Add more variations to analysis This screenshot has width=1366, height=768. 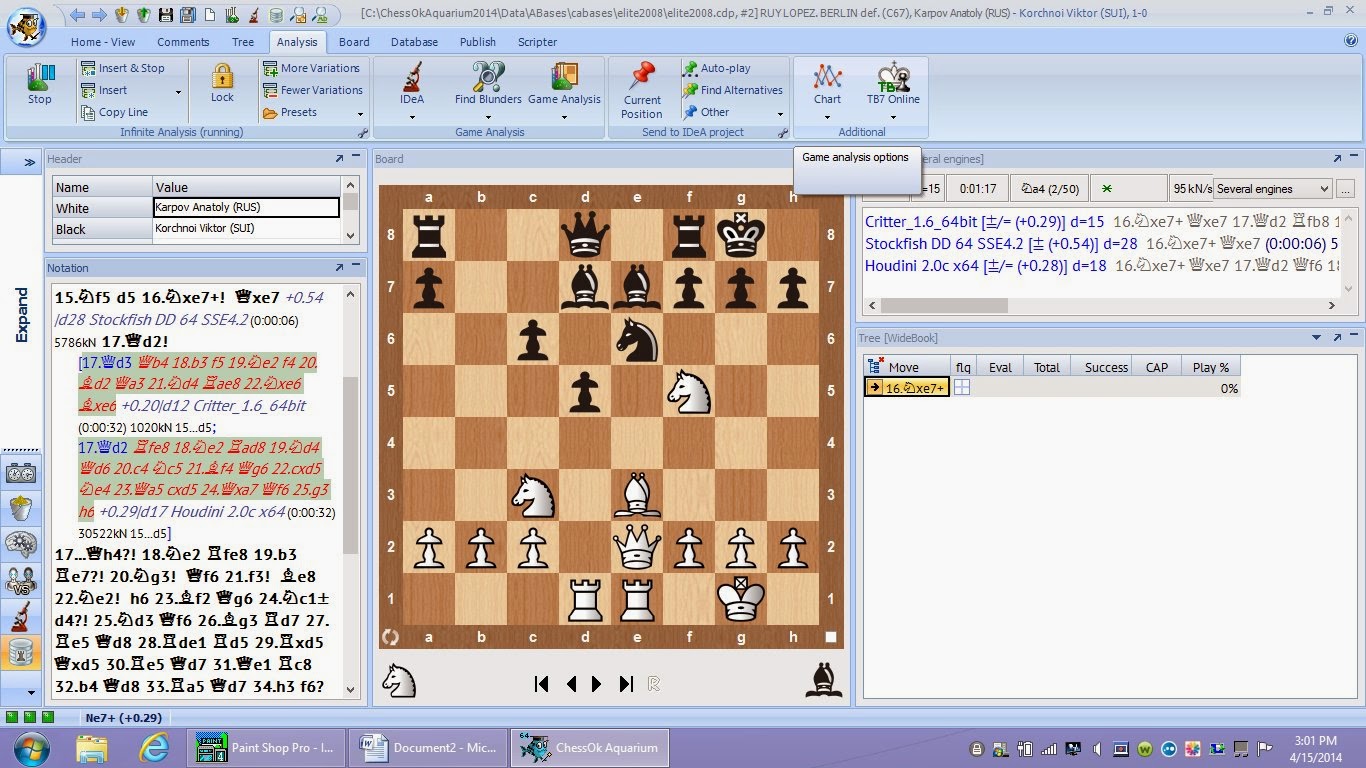312,68
